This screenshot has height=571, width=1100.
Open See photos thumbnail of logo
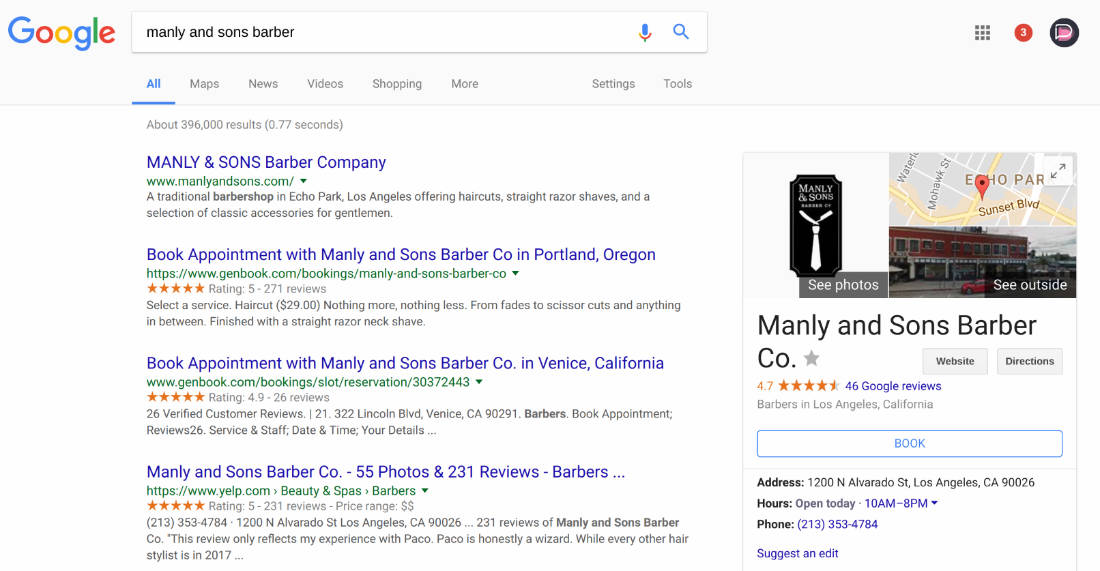point(816,225)
